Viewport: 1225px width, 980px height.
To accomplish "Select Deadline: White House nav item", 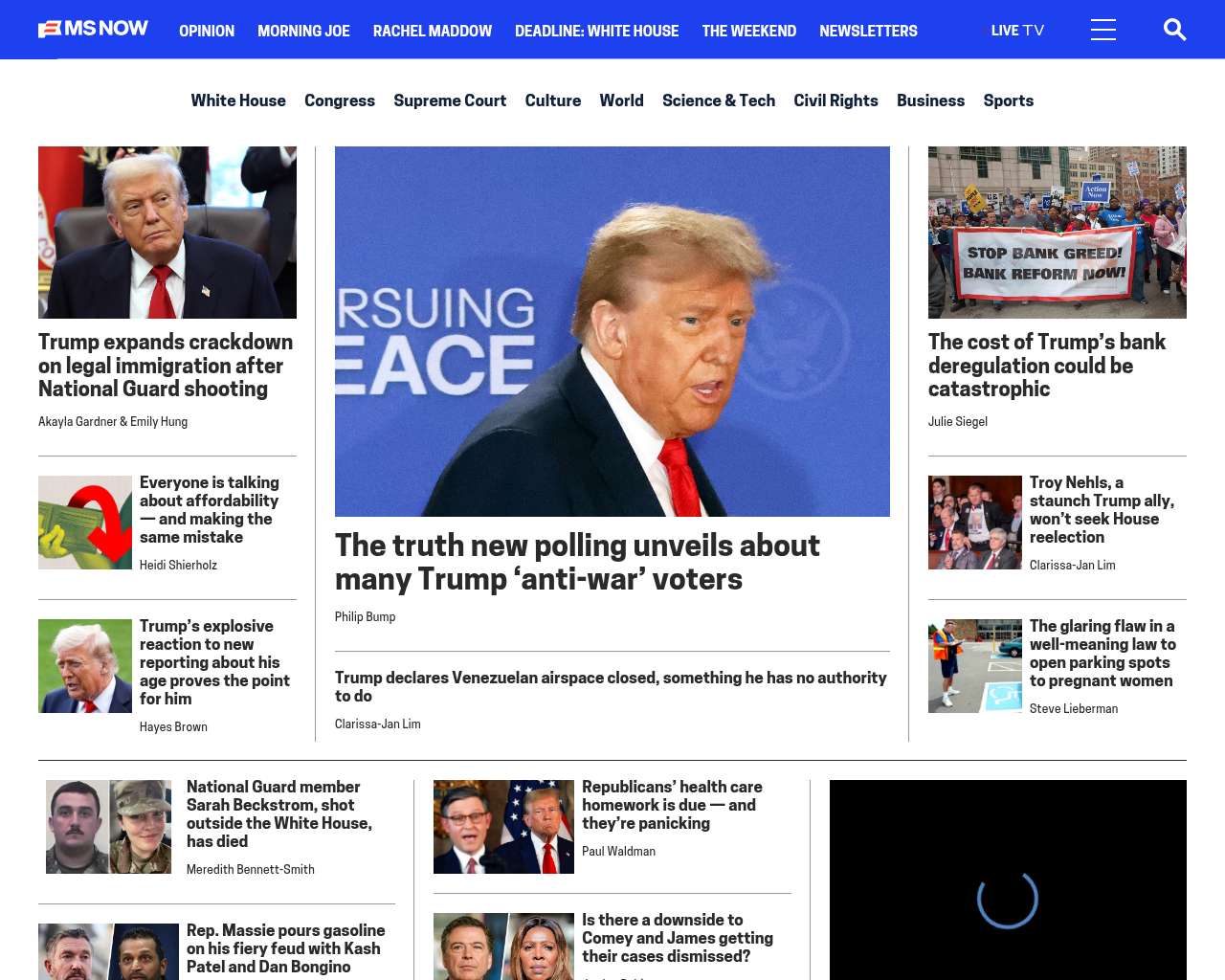I will pos(597,31).
